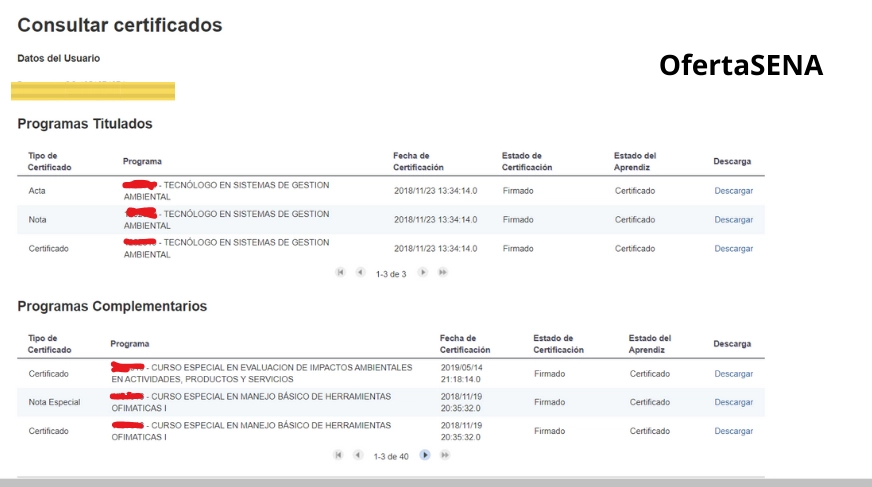This screenshot has width=872, height=487.
Task: Click 'Fecha de Certificación' header in Programas Titulados
Action: 418,161
